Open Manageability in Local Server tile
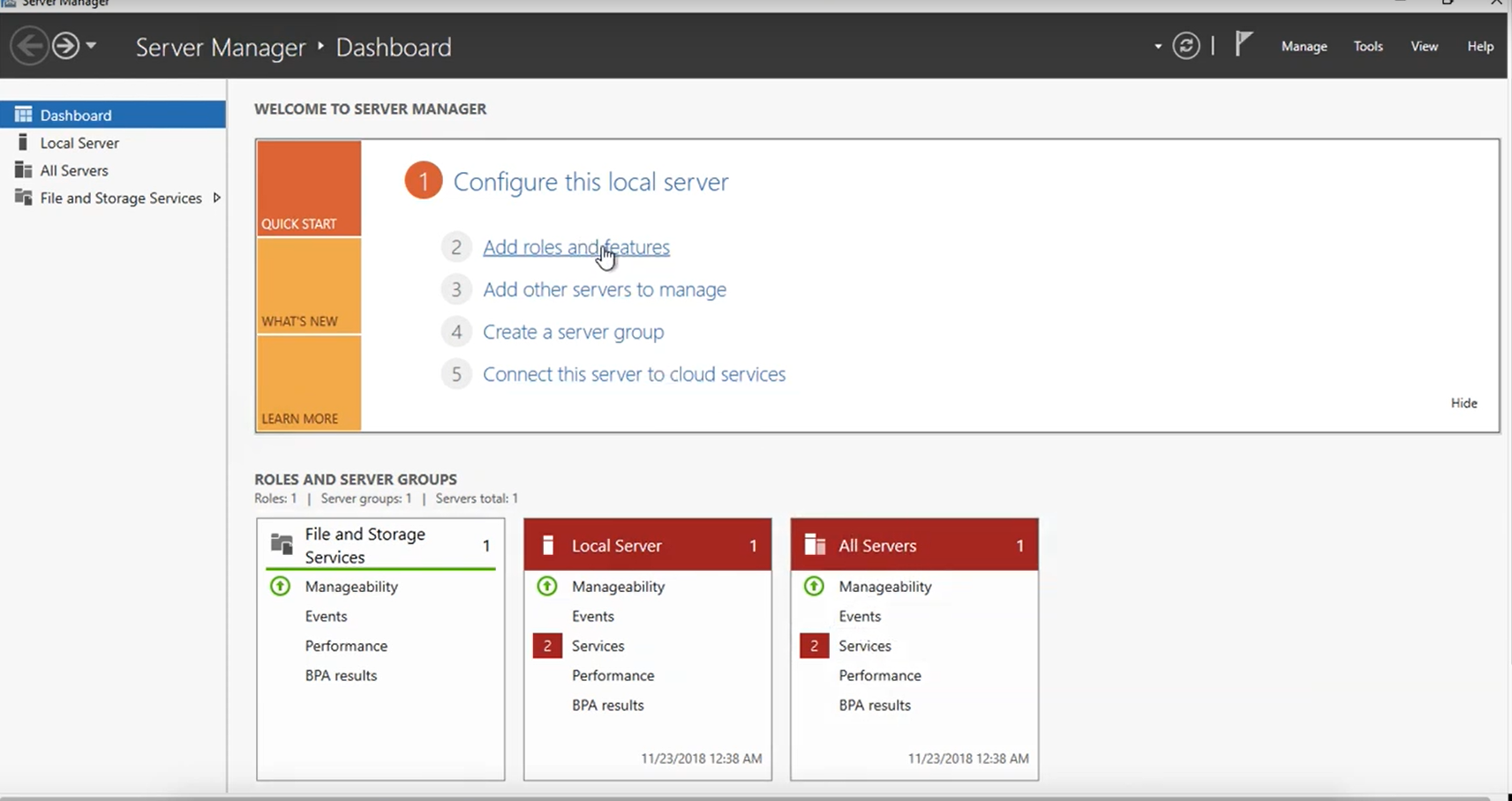Image resolution: width=1512 pixels, height=801 pixels. click(618, 587)
